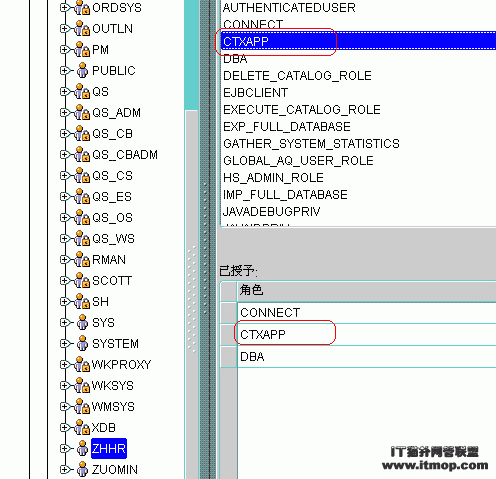Image resolution: width=496 pixels, height=479 pixels.
Task: Click the 角色 column header
Action: (367, 290)
